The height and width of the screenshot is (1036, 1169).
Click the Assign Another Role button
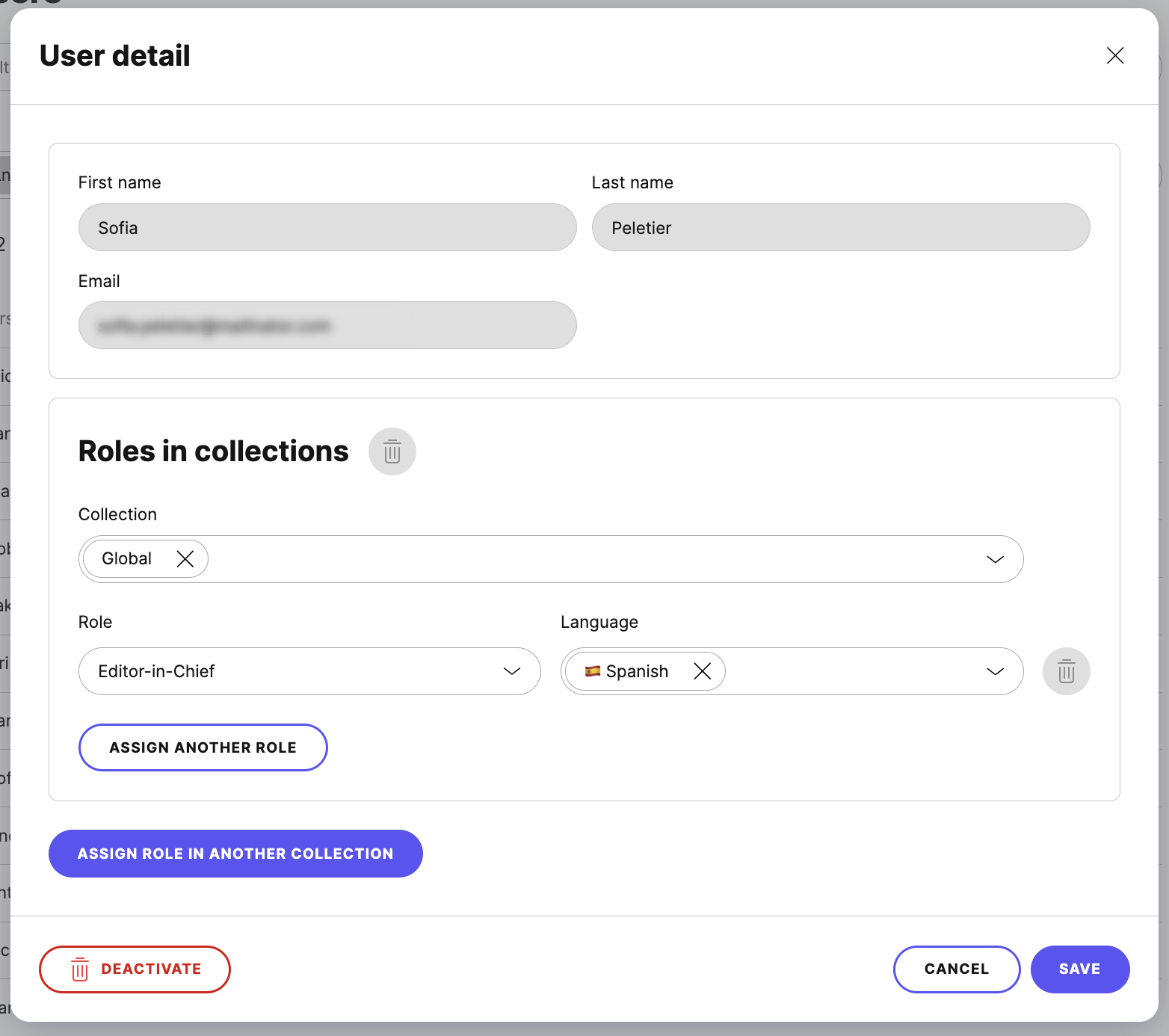pos(203,747)
